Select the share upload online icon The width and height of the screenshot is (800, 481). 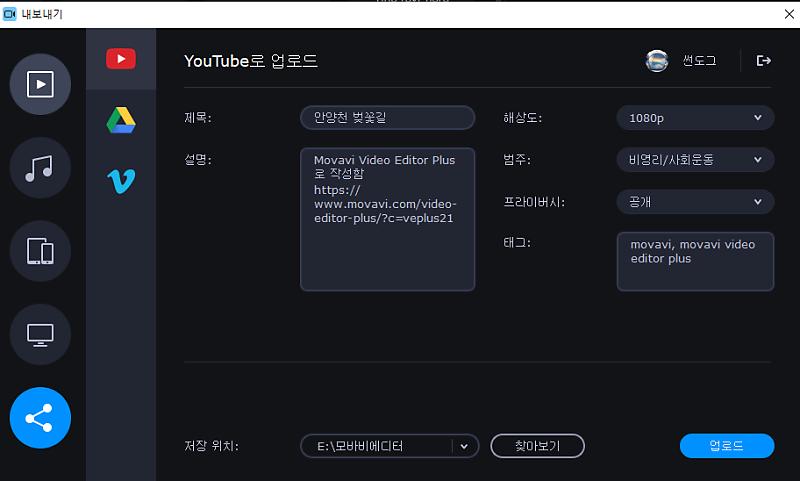click(40, 418)
